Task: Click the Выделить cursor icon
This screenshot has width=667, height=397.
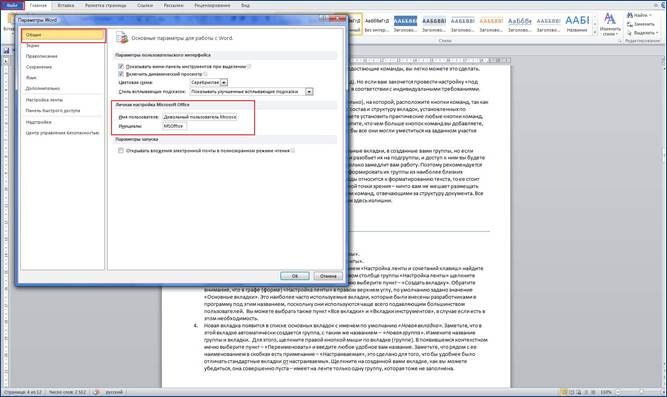Action: click(630, 33)
